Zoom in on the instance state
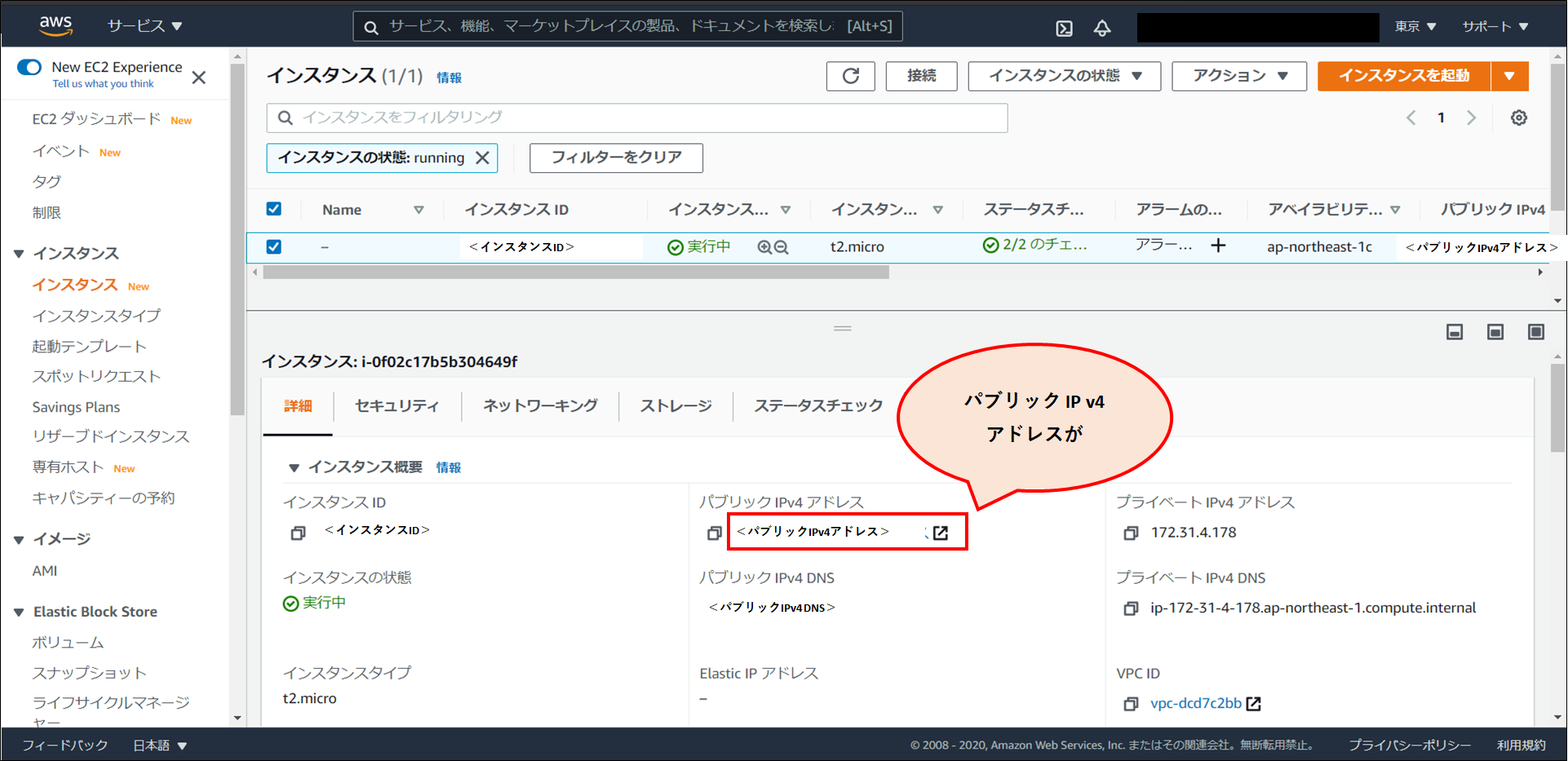The image size is (1568, 761). (x=764, y=246)
